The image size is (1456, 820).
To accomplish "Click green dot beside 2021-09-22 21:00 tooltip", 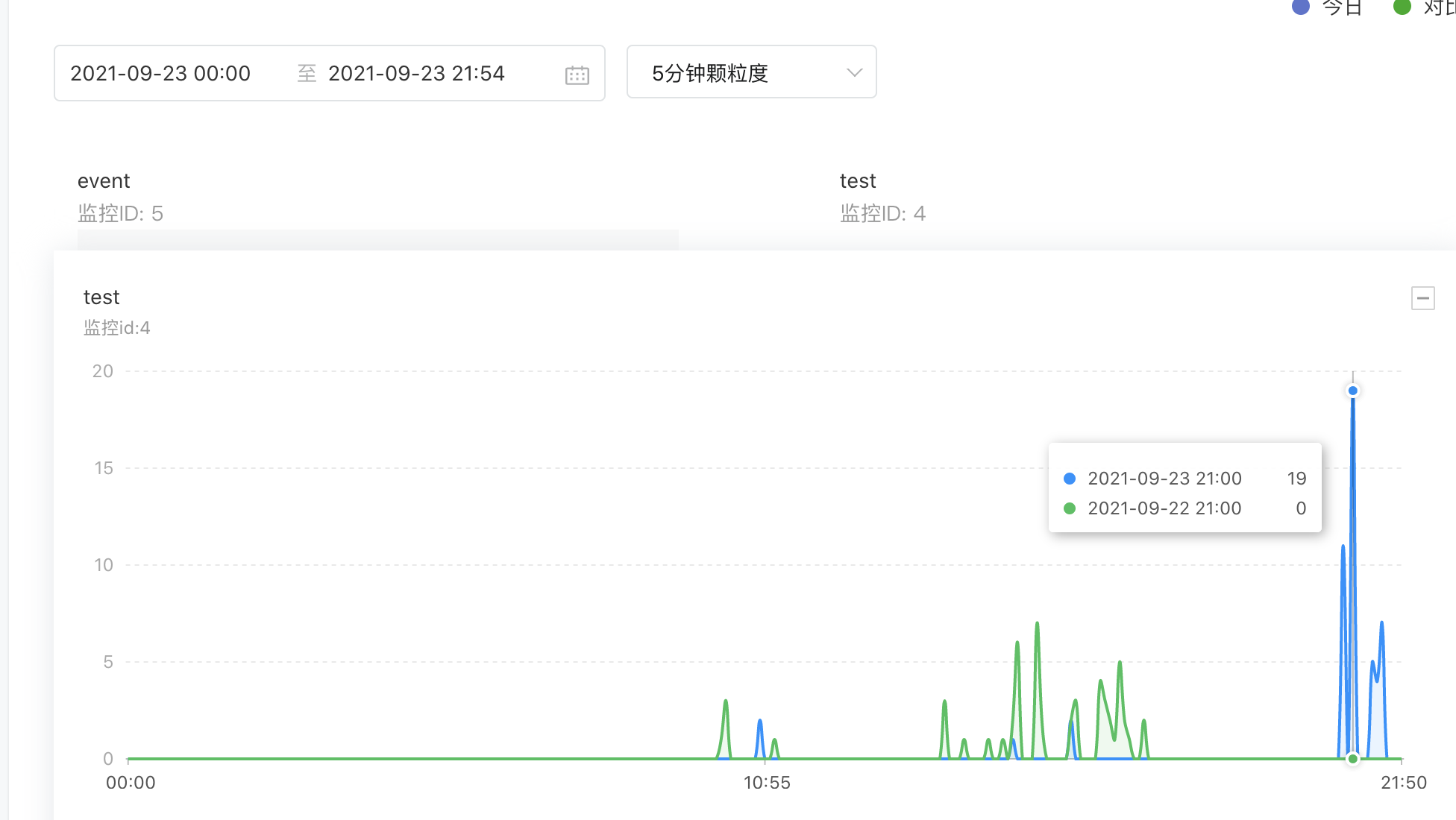I will click(x=1070, y=508).
